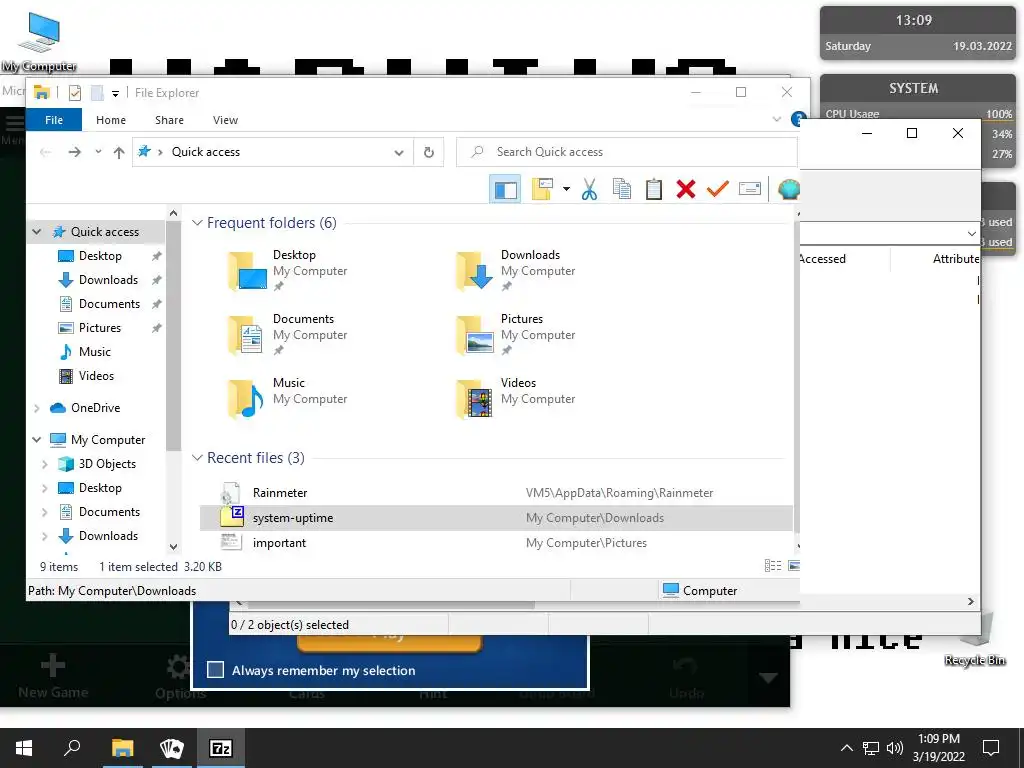Go forward with the forward arrow
The image size is (1024, 768).
74,152
